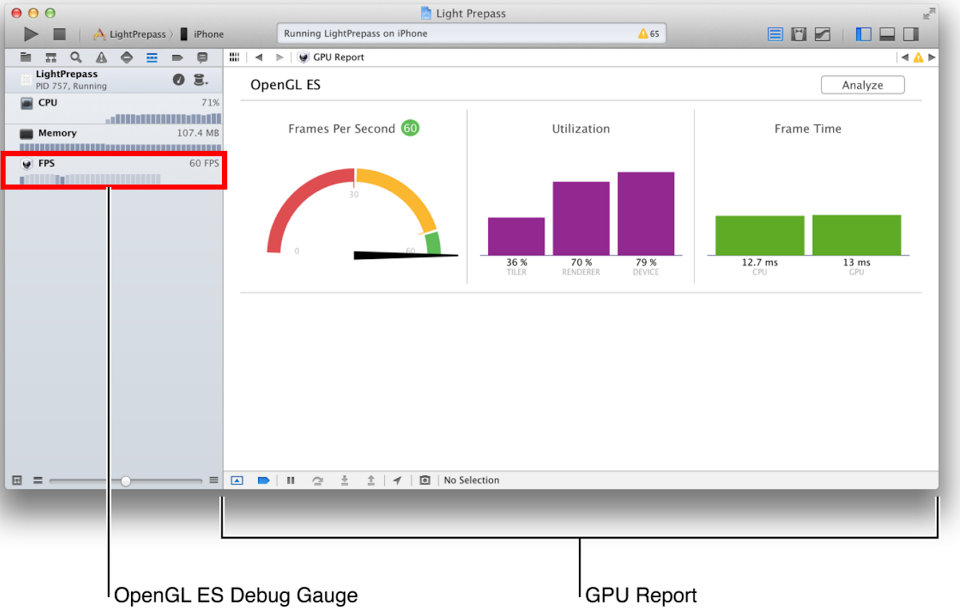The height and width of the screenshot is (613, 960).
Task: Show the Version editor
Action: click(x=823, y=34)
